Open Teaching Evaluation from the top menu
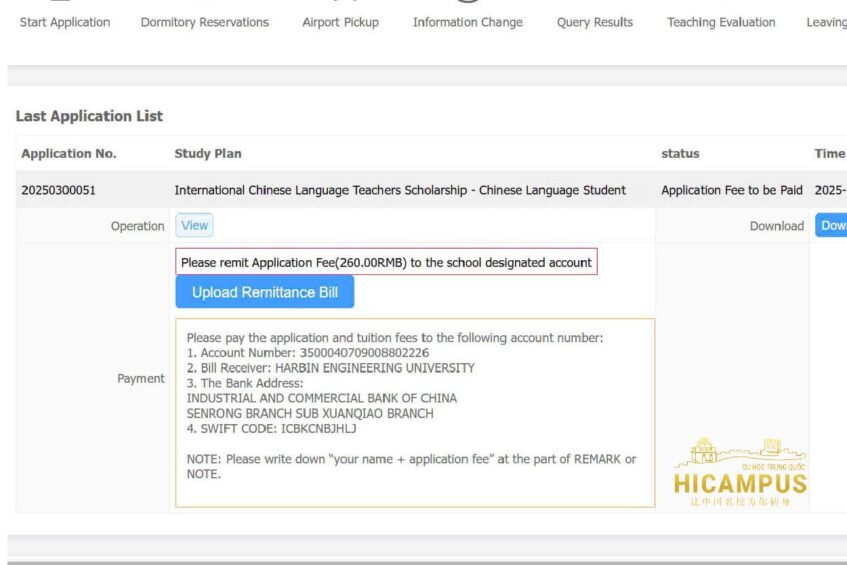This screenshot has height=565, width=847. (721, 22)
